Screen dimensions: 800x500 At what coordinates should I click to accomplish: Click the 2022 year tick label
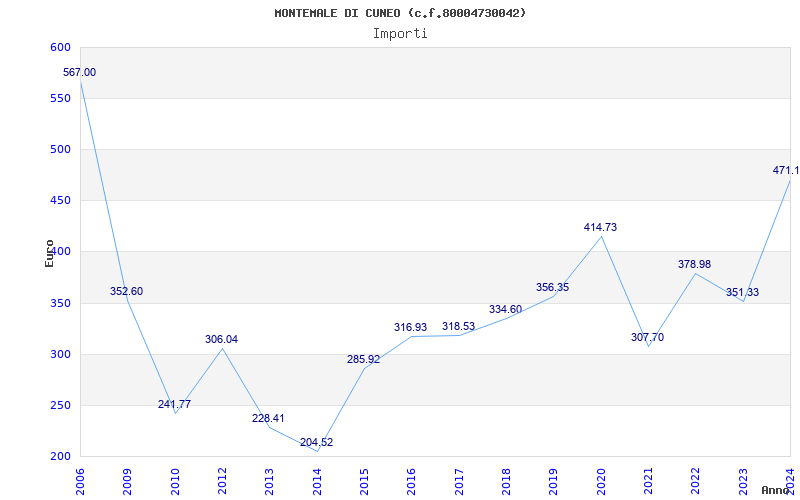tap(696, 482)
